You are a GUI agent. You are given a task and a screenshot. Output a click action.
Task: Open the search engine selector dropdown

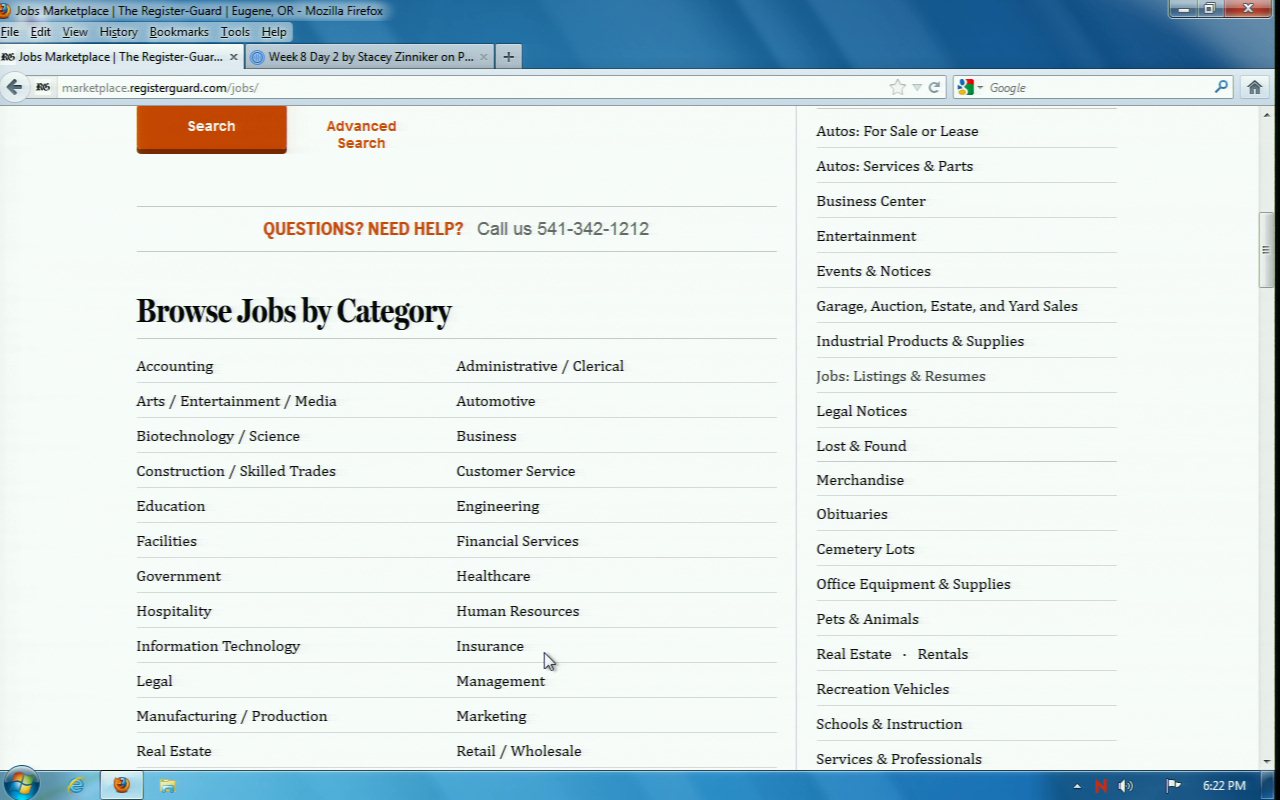pos(970,87)
